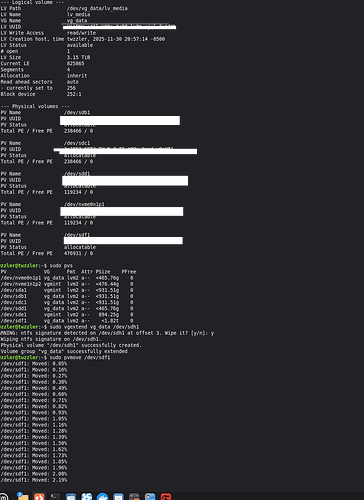Open the orange app icon beside Files
This screenshot has width=364, height=500.
(39, 496)
